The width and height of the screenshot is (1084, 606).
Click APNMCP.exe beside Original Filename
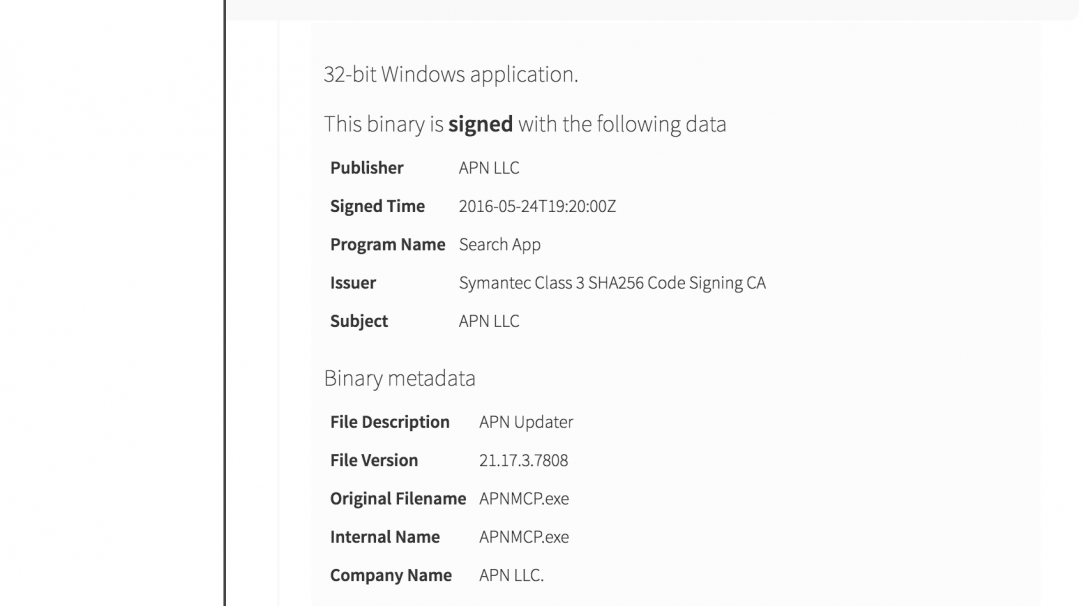click(524, 499)
